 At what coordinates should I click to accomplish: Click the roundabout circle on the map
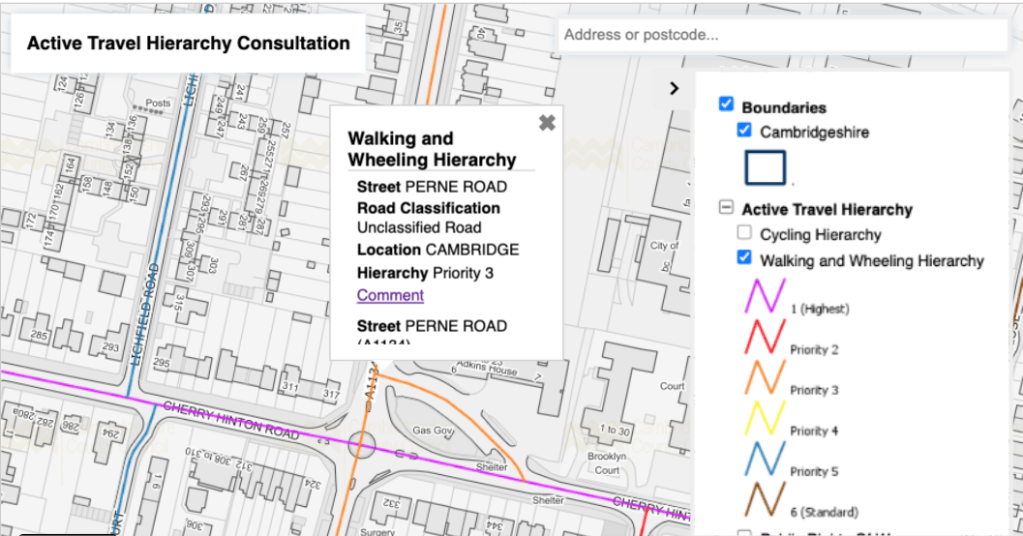tap(362, 445)
